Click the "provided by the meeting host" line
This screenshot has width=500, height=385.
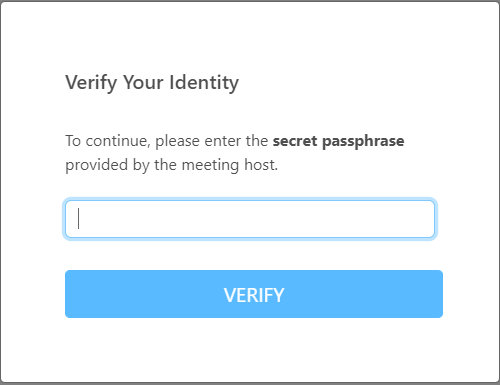tap(171, 165)
